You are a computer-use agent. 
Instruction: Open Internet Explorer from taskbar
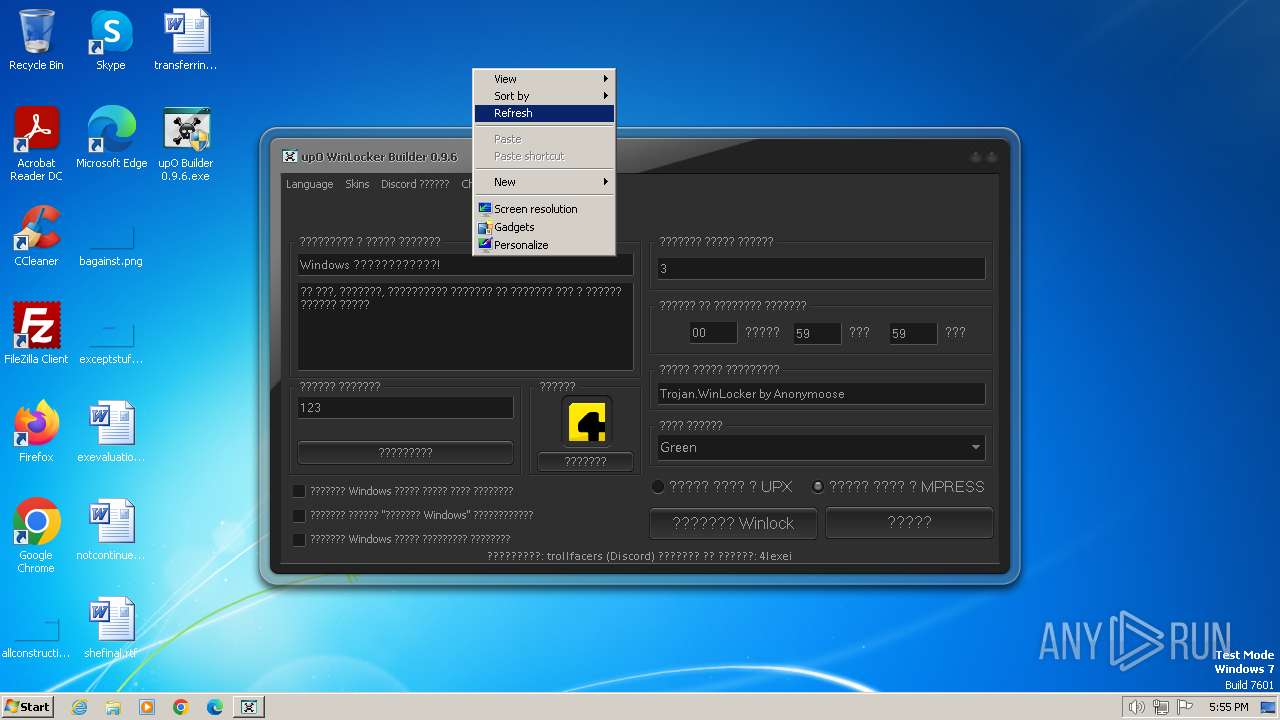tap(80, 707)
